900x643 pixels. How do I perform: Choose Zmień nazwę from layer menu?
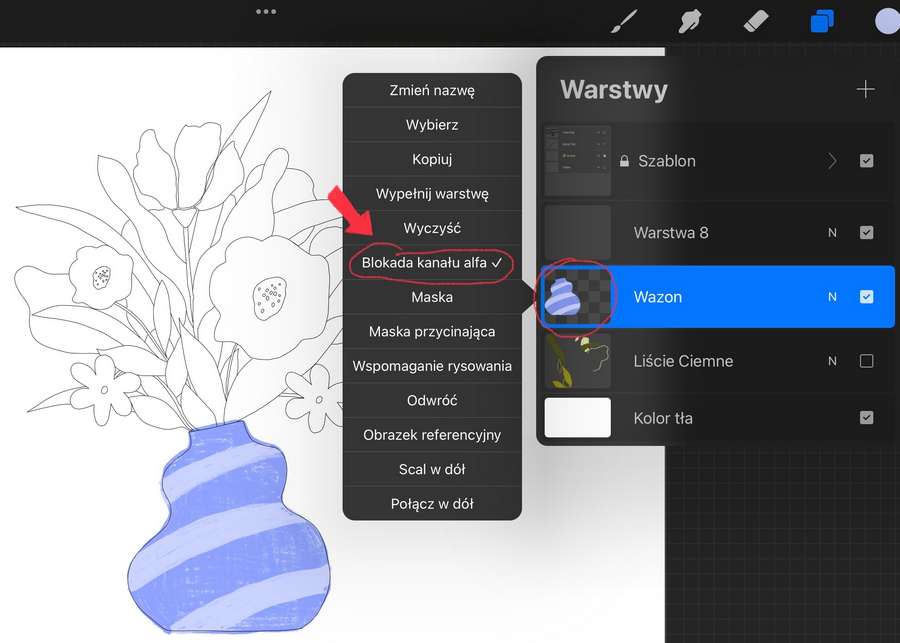pyautogui.click(x=432, y=90)
